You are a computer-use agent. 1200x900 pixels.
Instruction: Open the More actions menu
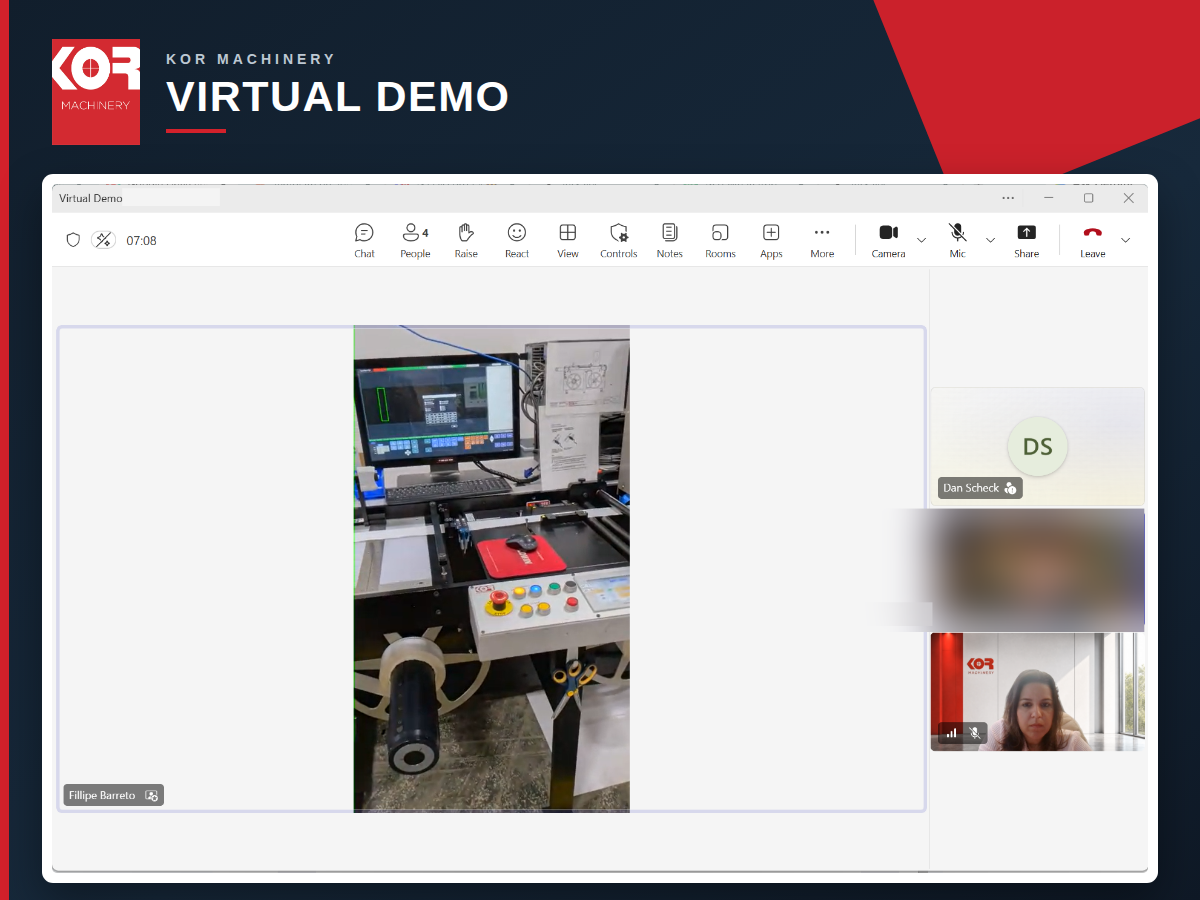[822, 240]
